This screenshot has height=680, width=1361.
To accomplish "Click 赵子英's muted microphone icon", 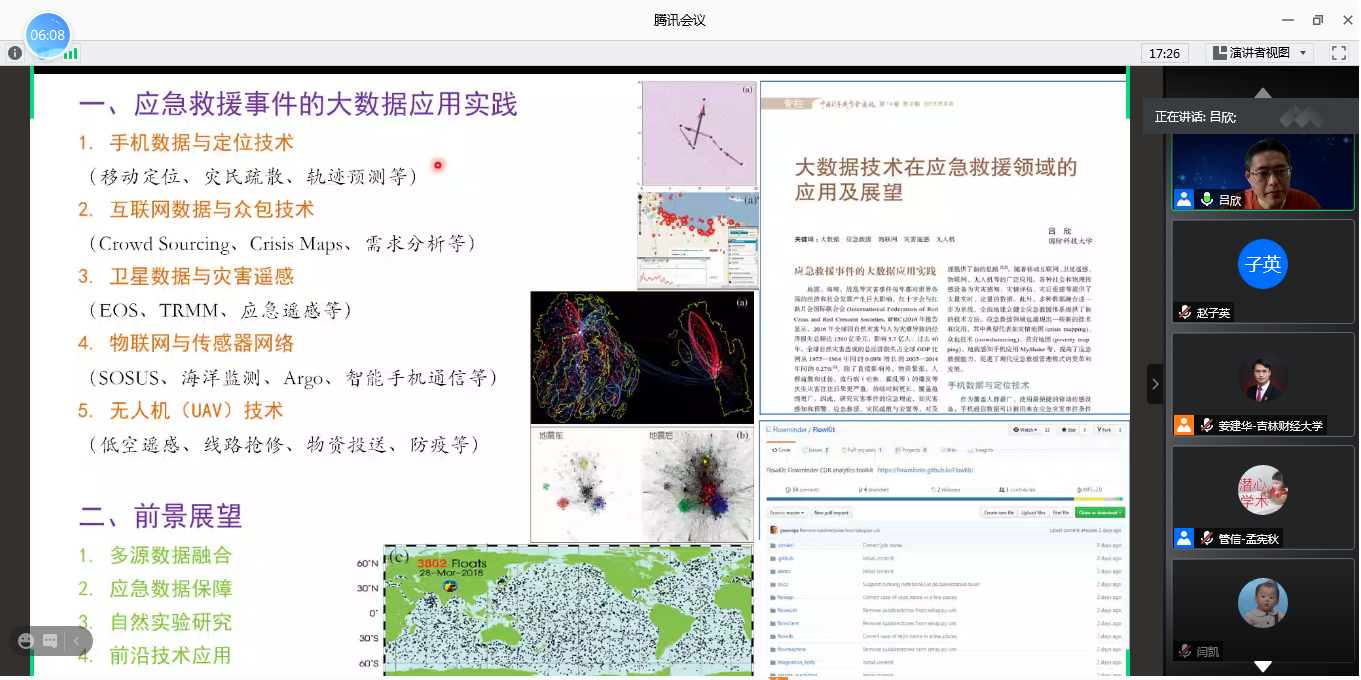I will (1184, 312).
